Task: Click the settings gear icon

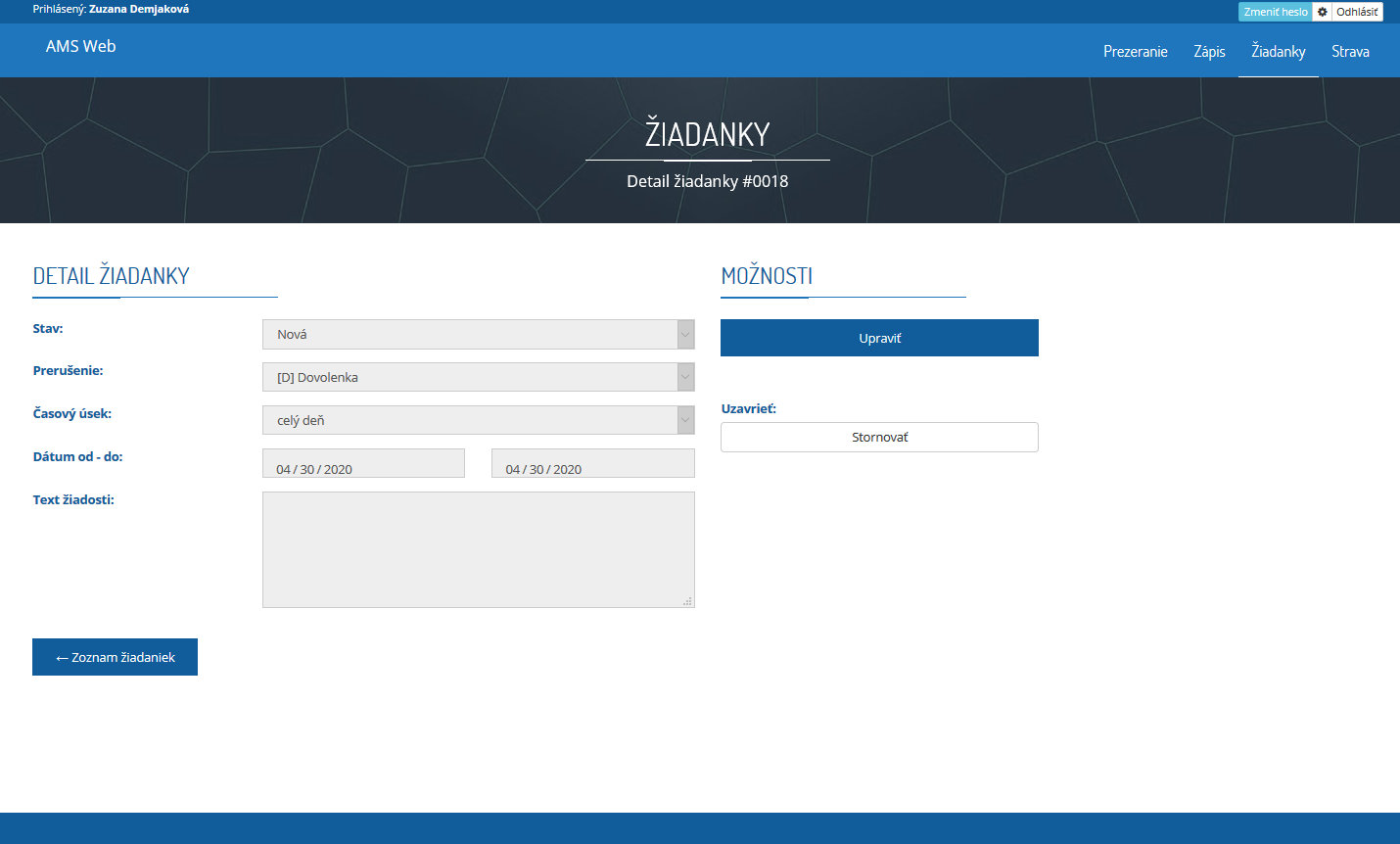Action: click(x=1322, y=12)
